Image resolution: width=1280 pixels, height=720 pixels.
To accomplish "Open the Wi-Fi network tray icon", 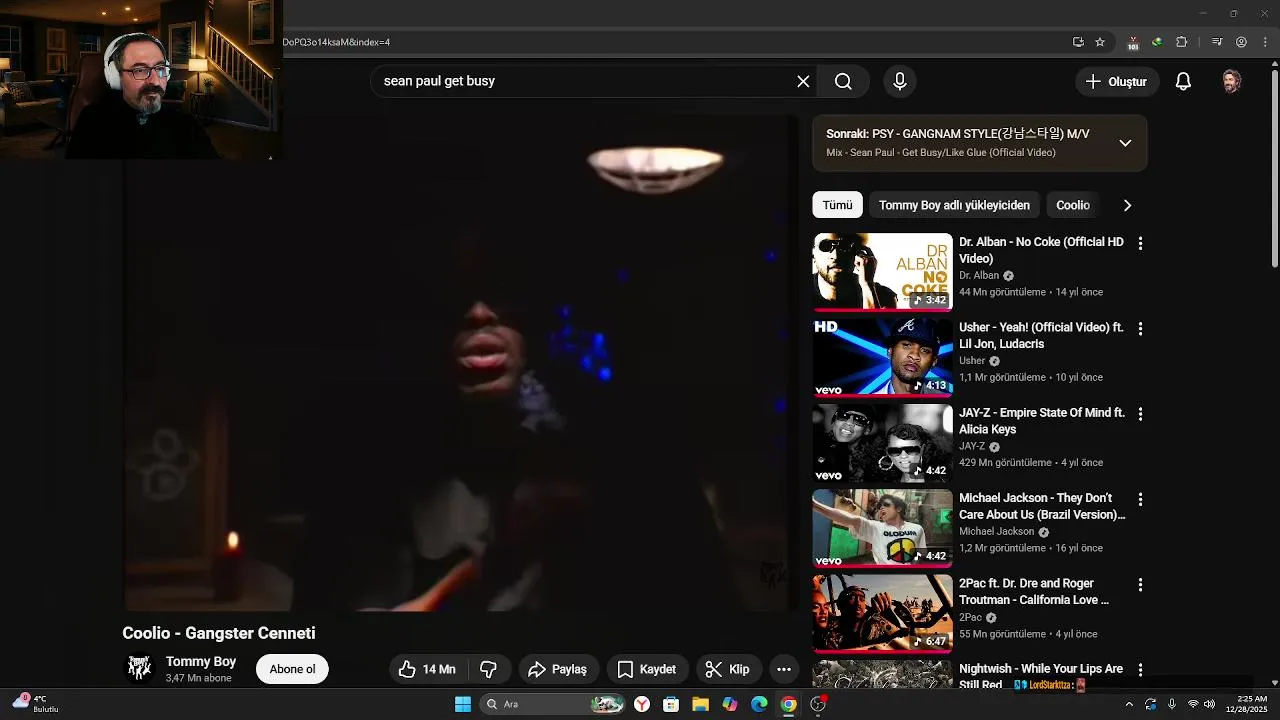I will tap(1193, 704).
